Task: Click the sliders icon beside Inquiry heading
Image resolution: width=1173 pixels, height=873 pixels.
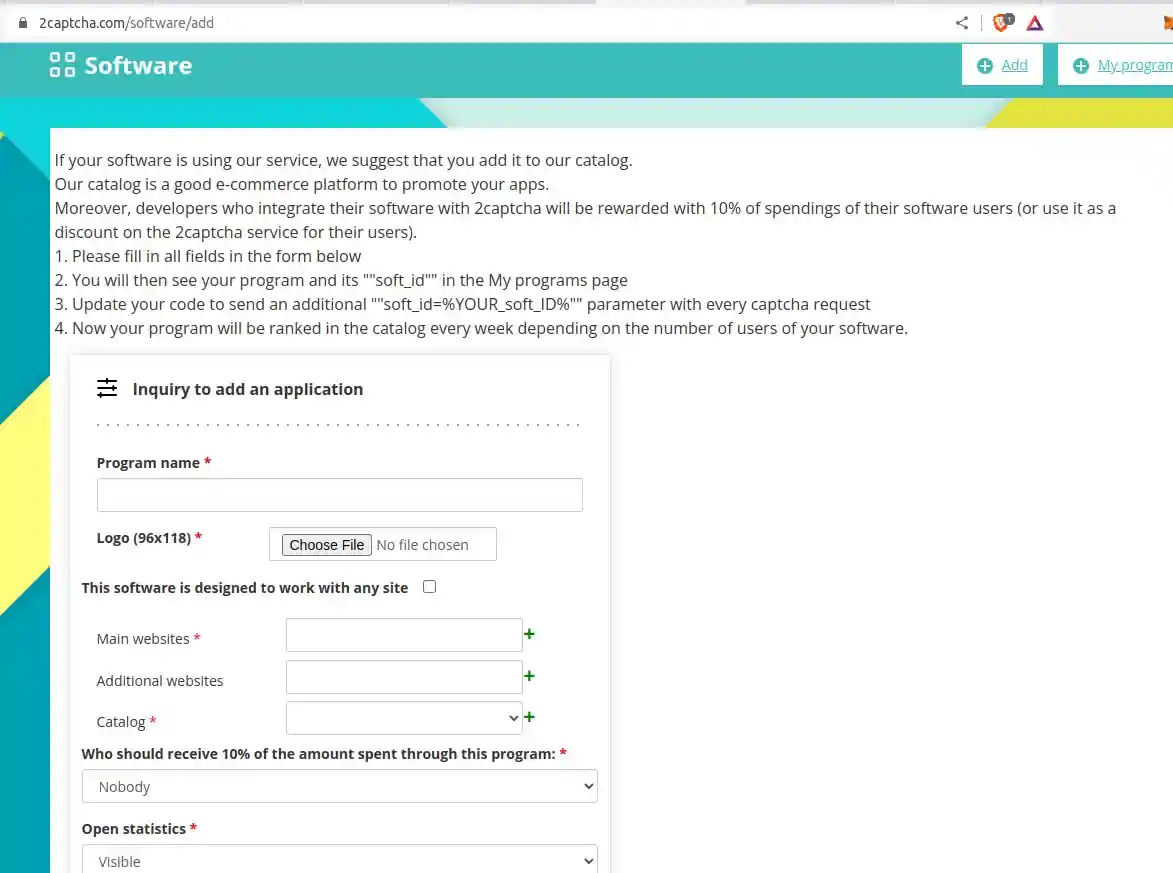Action: (107, 389)
